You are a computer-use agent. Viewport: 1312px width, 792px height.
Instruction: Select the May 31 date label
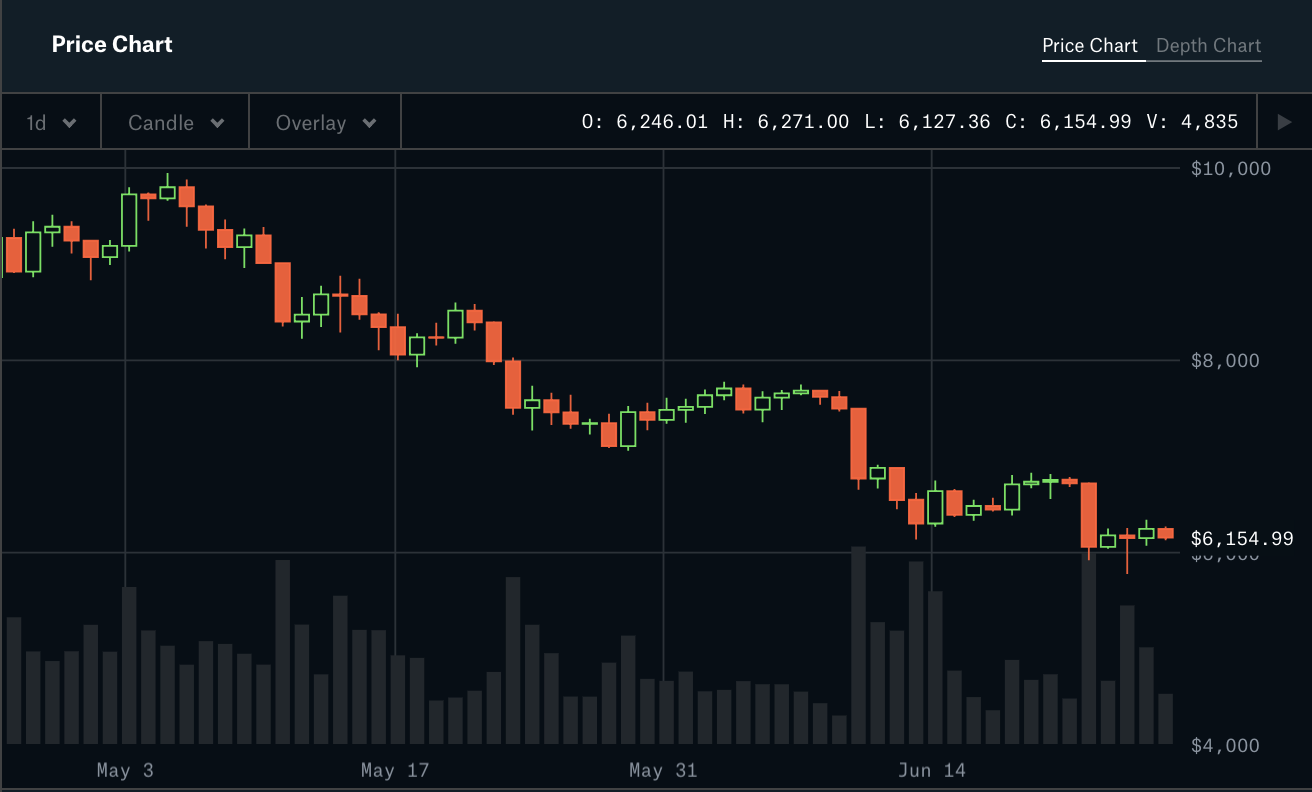(662, 770)
